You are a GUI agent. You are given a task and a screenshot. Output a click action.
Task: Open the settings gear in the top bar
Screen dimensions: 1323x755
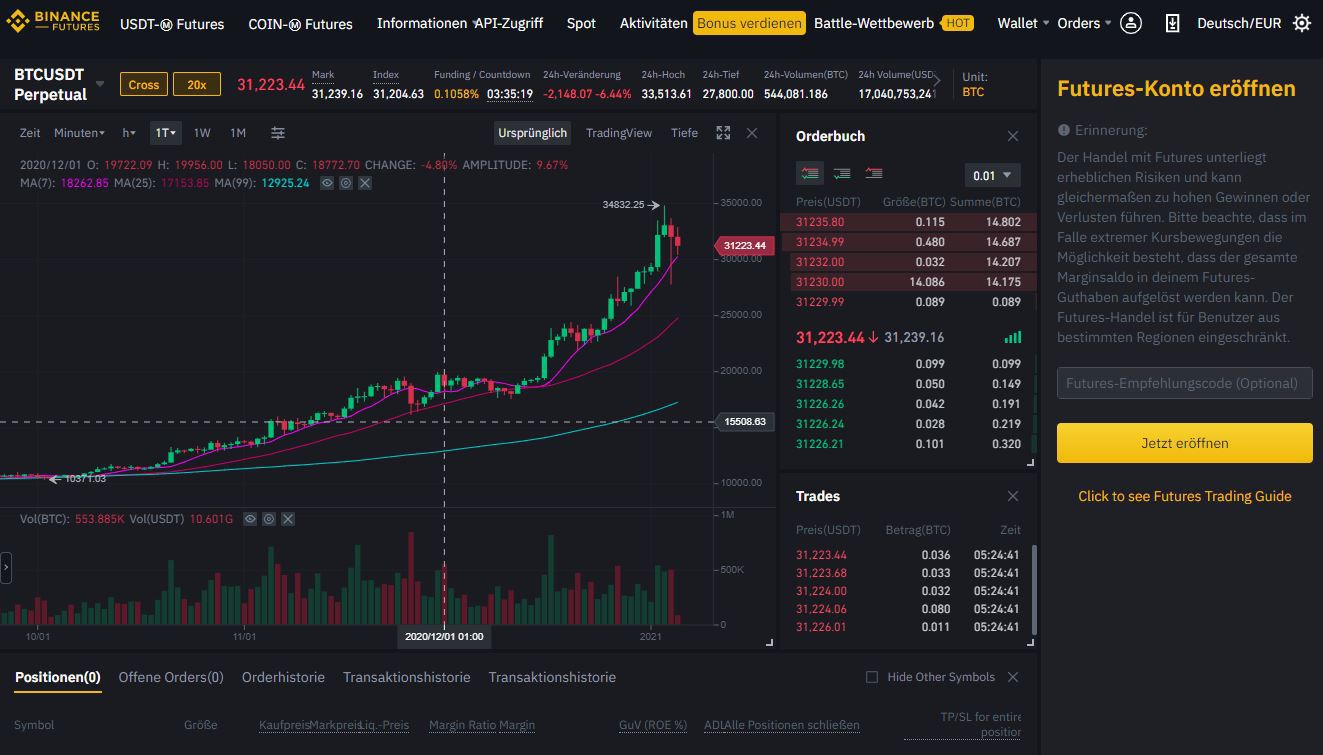coord(1300,22)
